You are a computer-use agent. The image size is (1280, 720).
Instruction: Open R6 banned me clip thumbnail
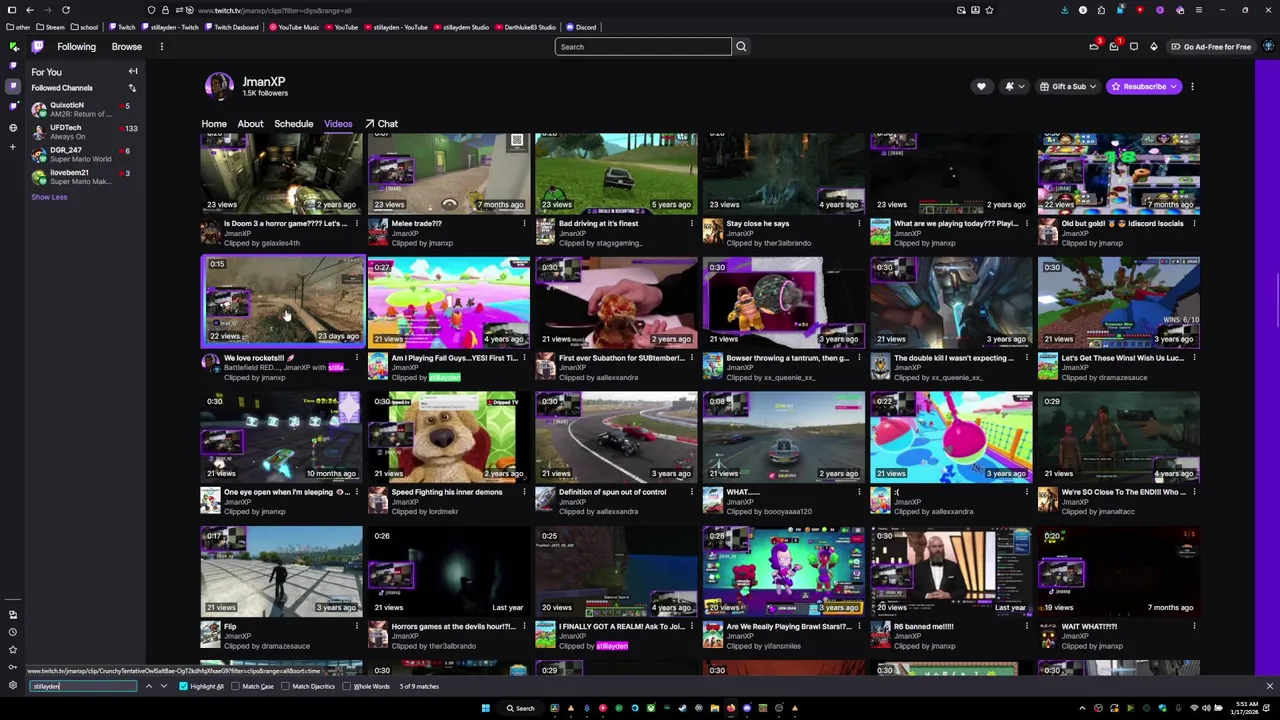(951, 571)
